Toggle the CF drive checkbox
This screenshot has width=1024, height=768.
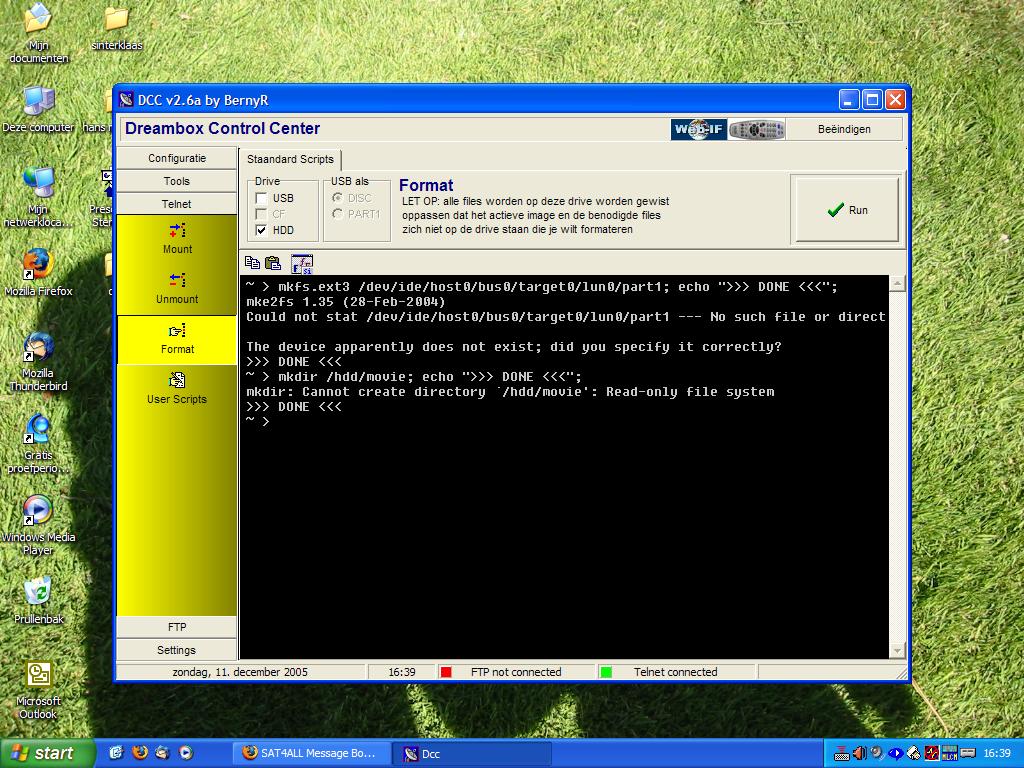(261, 214)
